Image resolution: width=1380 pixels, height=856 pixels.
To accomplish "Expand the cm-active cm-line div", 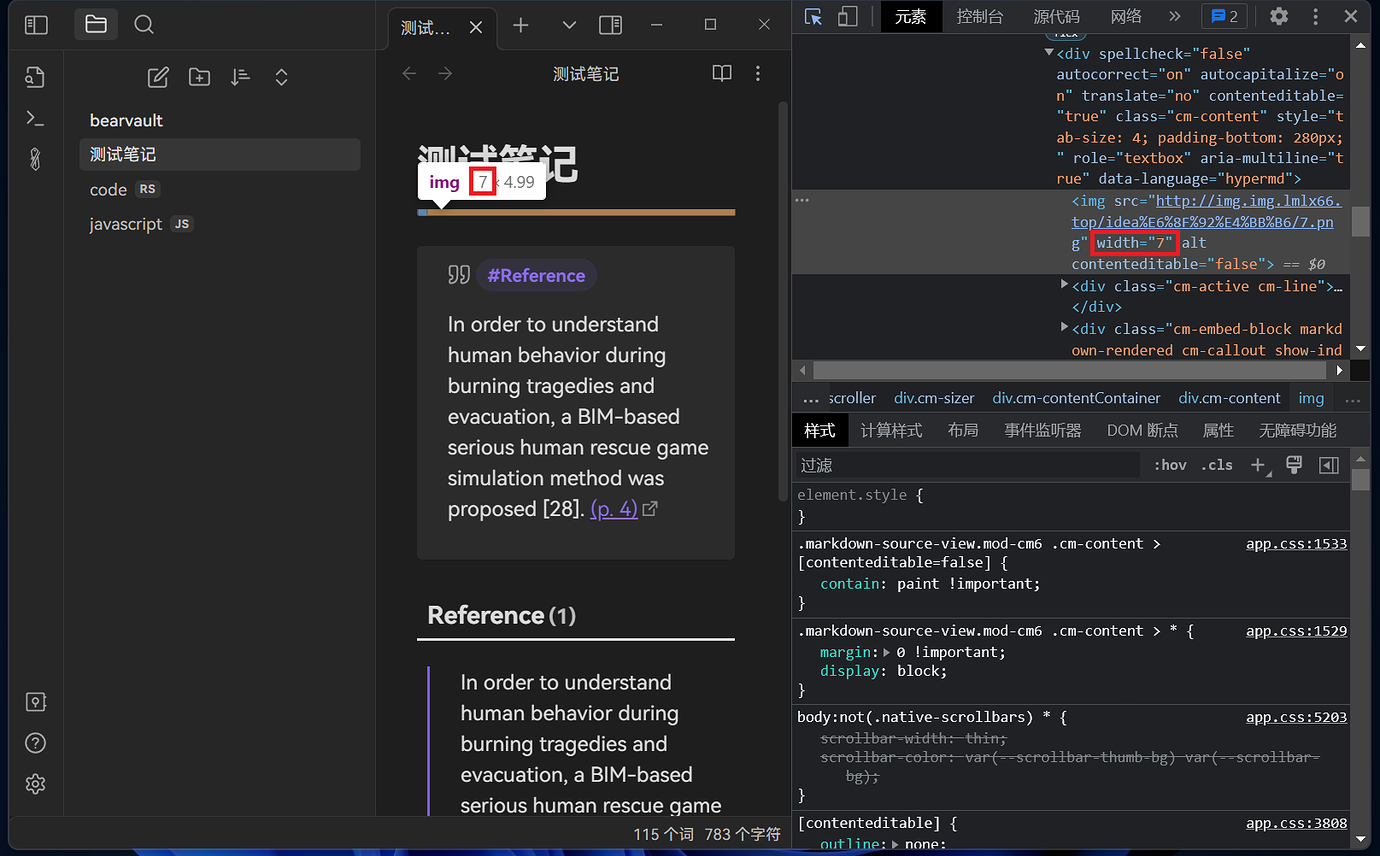I will [x=1063, y=286].
